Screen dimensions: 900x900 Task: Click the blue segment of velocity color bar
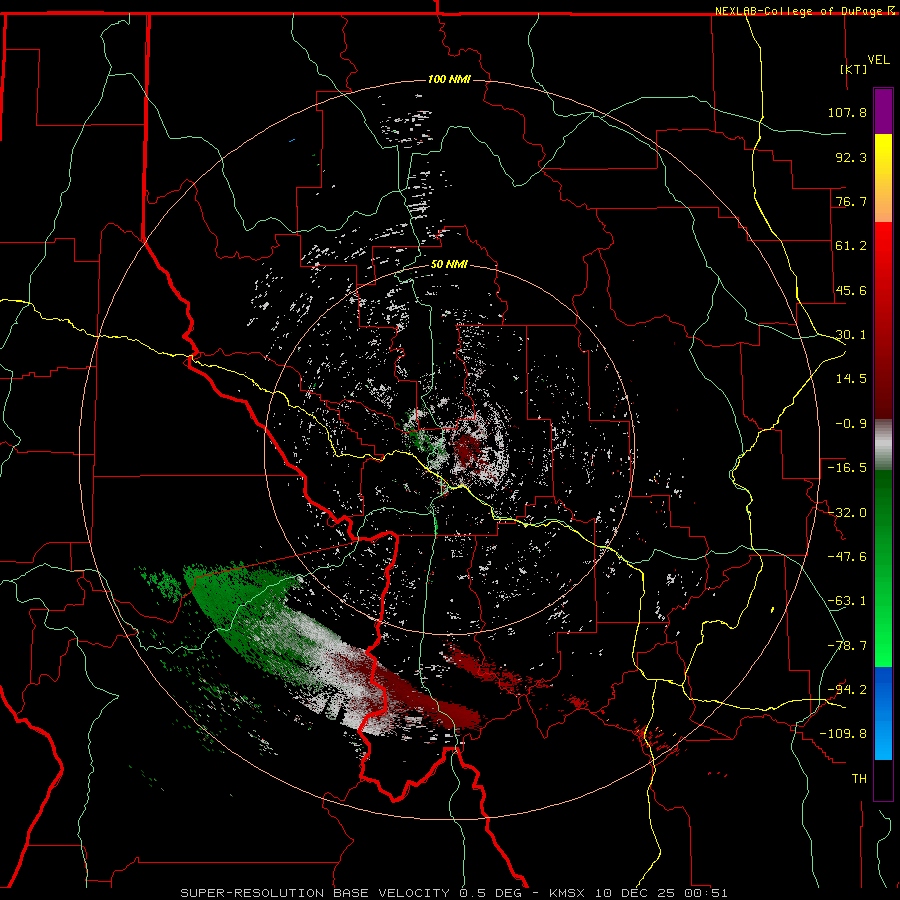click(x=883, y=713)
